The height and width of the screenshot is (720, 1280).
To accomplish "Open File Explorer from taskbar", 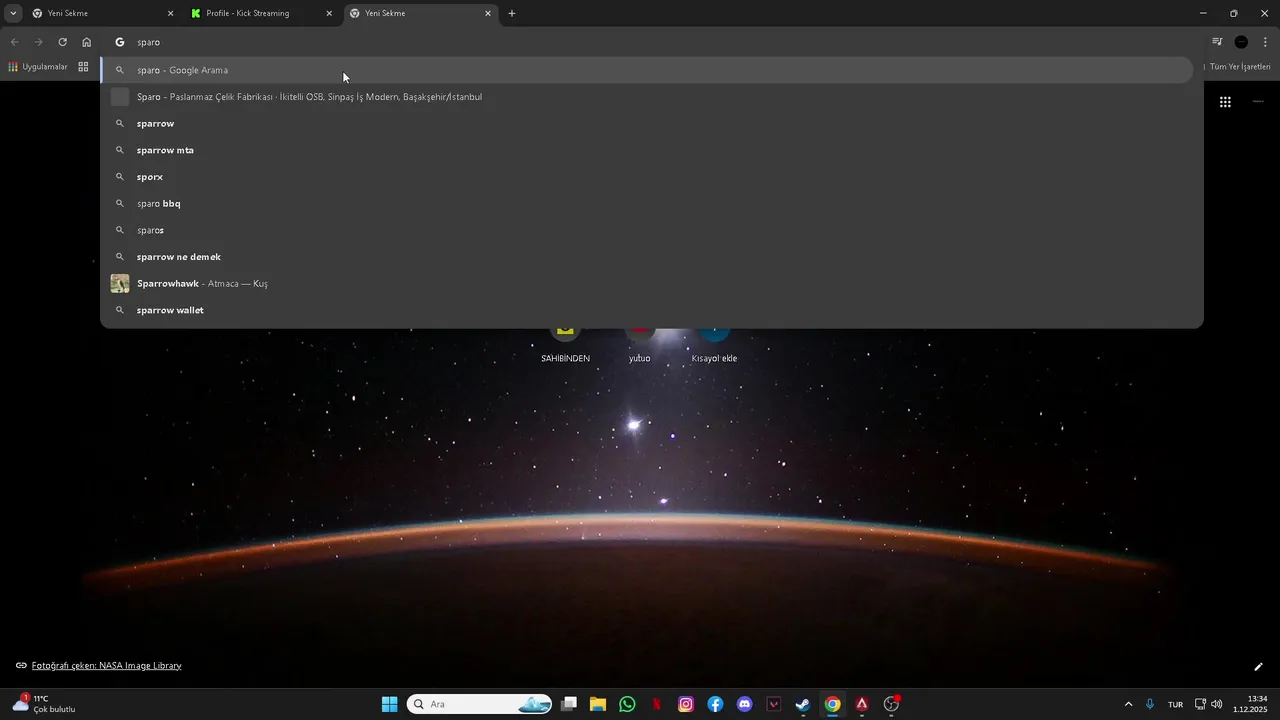I will click(x=598, y=704).
